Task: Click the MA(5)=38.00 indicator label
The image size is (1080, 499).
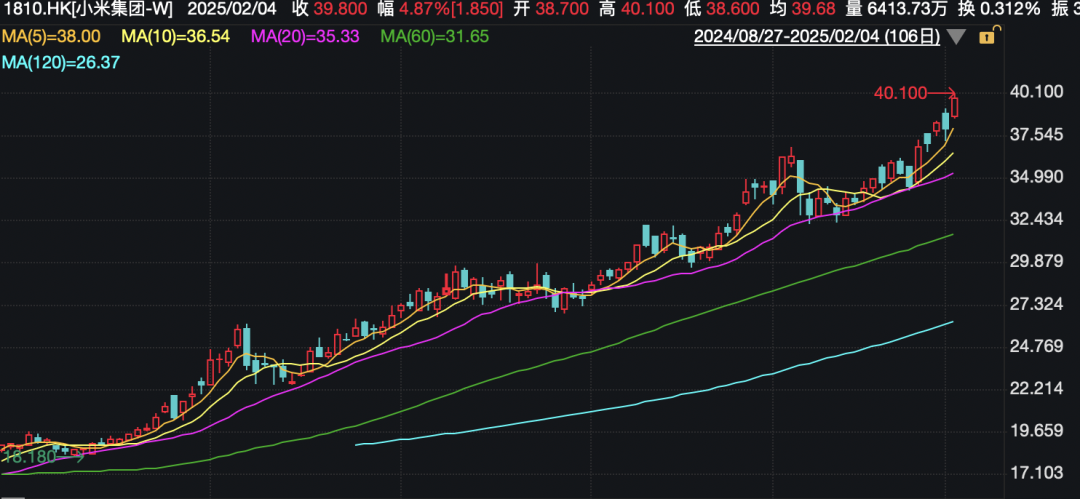Action: (51, 37)
